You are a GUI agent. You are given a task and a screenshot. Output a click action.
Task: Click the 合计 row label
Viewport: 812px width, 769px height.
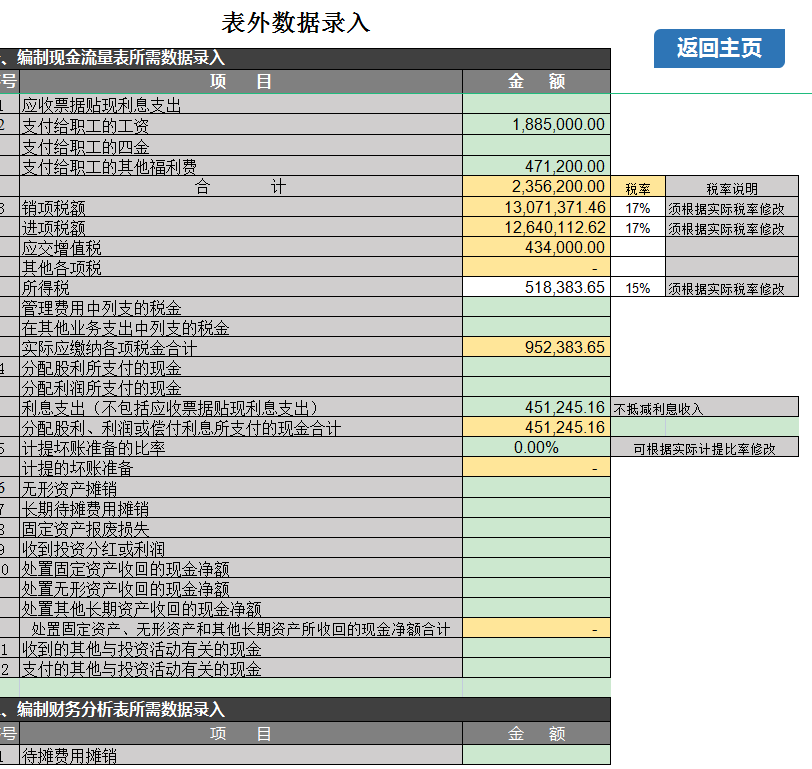click(x=241, y=186)
